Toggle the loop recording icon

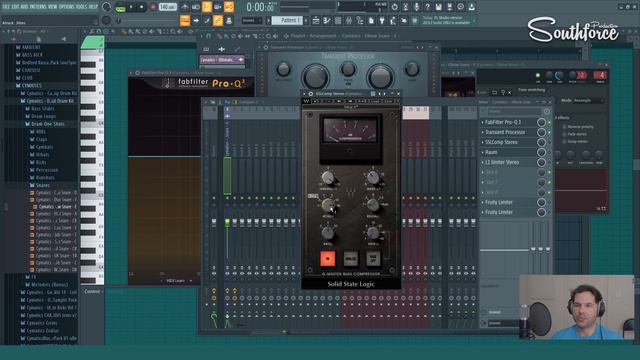229,7
